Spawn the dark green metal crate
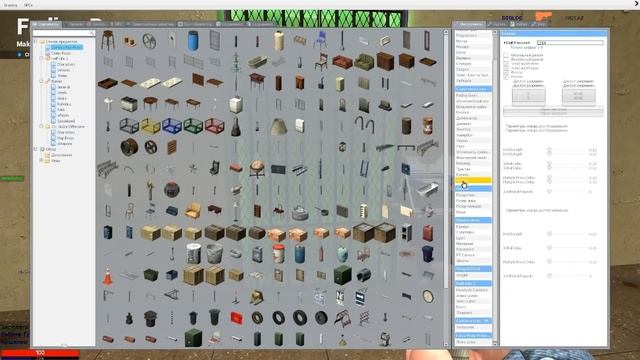 (x=342, y=275)
